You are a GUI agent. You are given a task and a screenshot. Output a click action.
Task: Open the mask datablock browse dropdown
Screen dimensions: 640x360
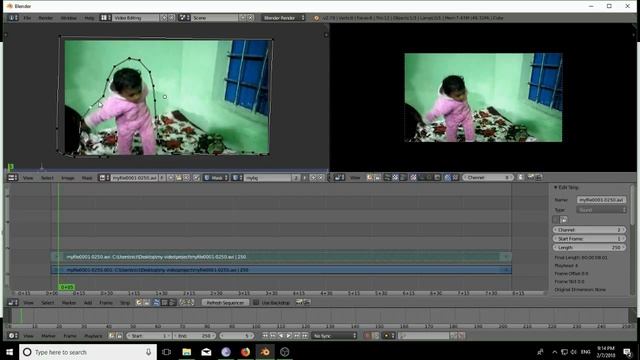click(x=237, y=178)
